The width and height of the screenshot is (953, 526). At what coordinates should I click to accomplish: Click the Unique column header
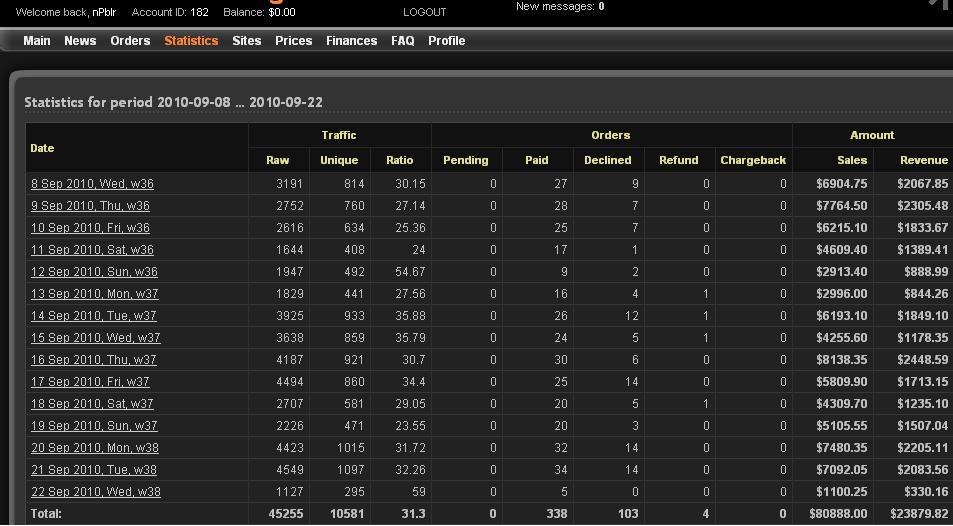[339, 160]
